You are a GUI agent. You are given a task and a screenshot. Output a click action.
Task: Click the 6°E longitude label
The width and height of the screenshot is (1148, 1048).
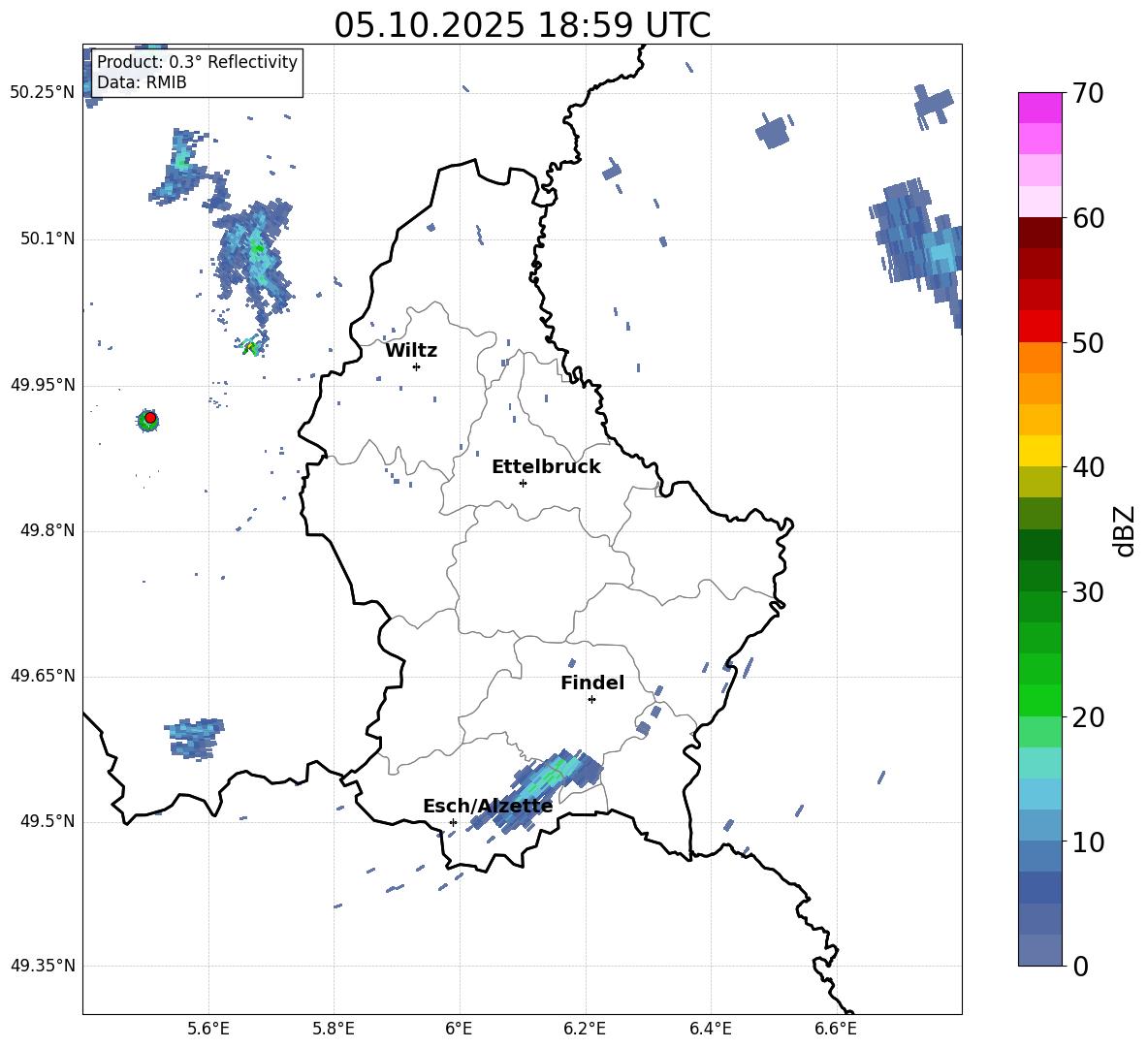[459, 1029]
